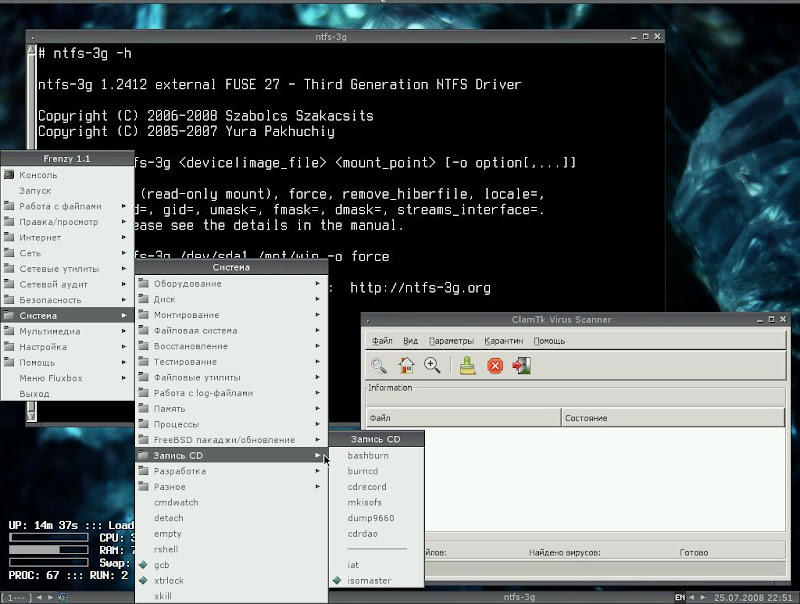Expand the Монтирование submenu
Viewport: 800px width, 604px height.
click(186, 315)
